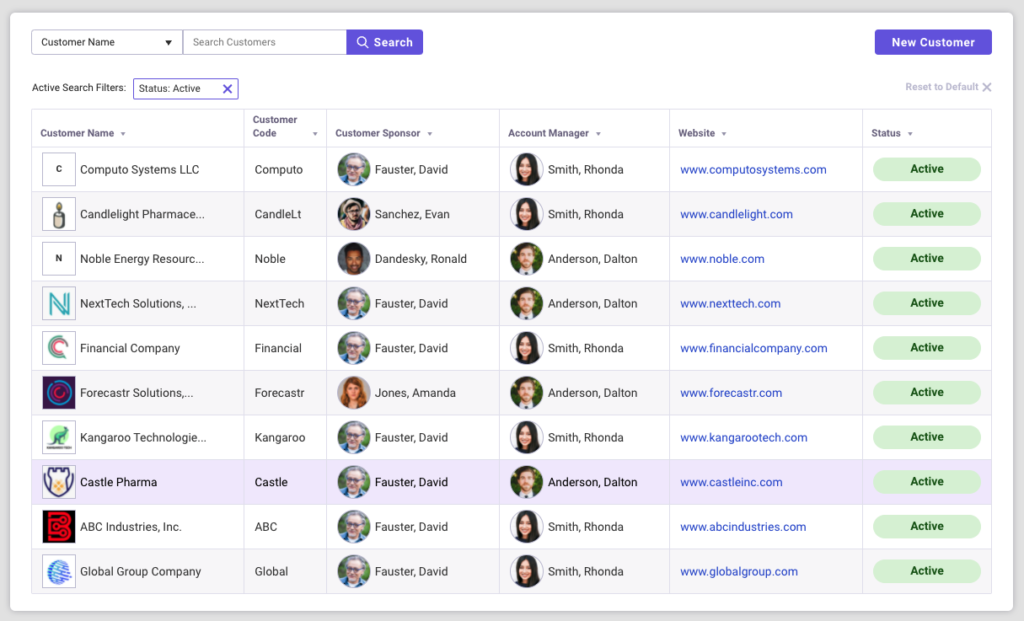Remove the Status: Active filter chip
This screenshot has width=1024, height=621.
(228, 89)
